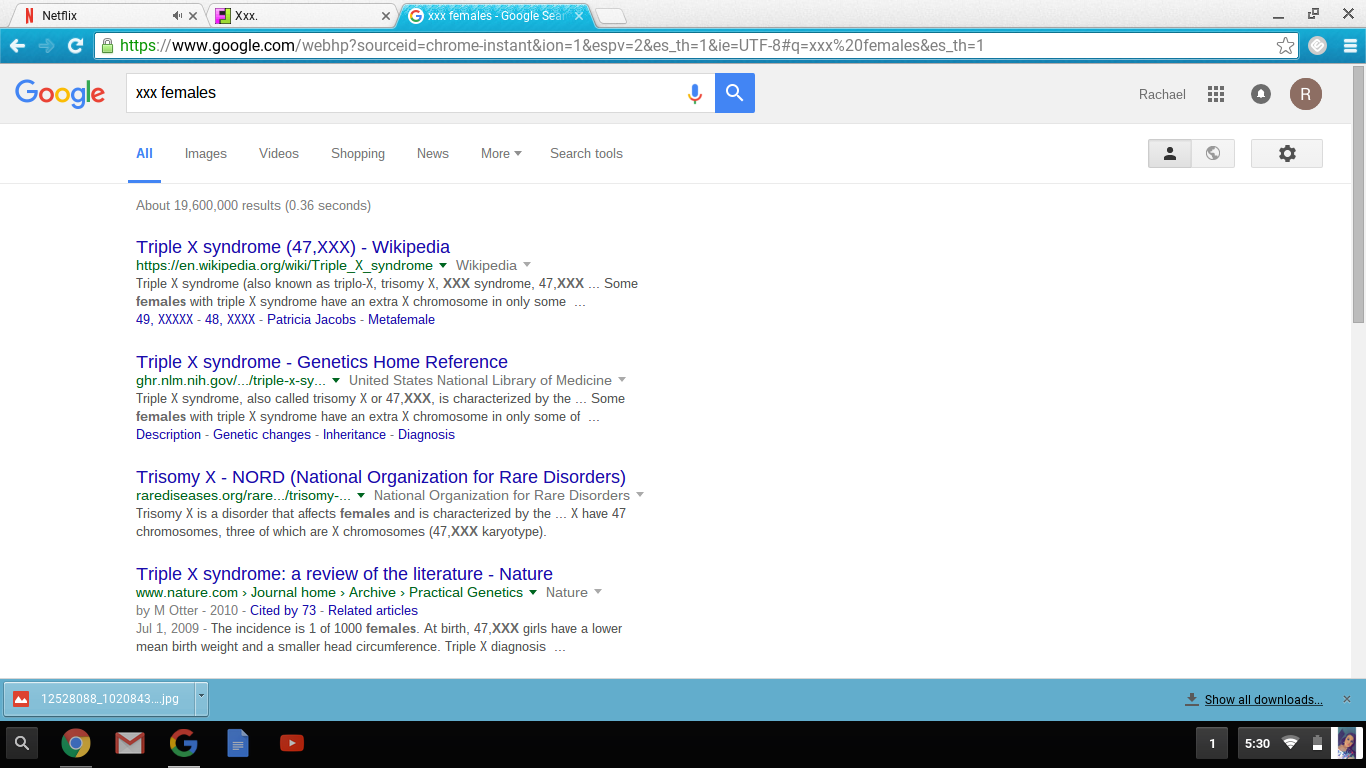Expand the More search categories dropdown
Image resolution: width=1366 pixels, height=768 pixels.
click(501, 153)
